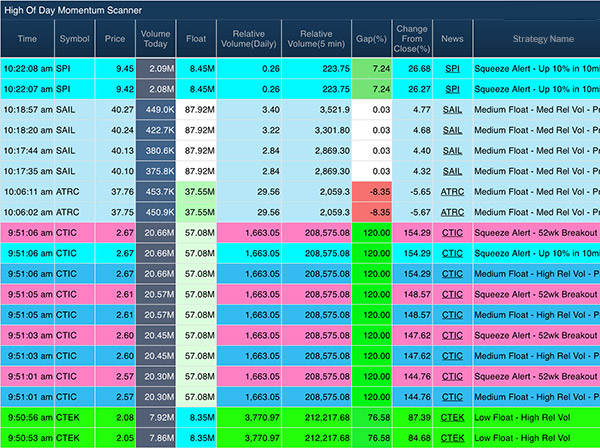Open SAIL news link in 10:17:44 row
The width and height of the screenshot is (600, 448).
452,151
